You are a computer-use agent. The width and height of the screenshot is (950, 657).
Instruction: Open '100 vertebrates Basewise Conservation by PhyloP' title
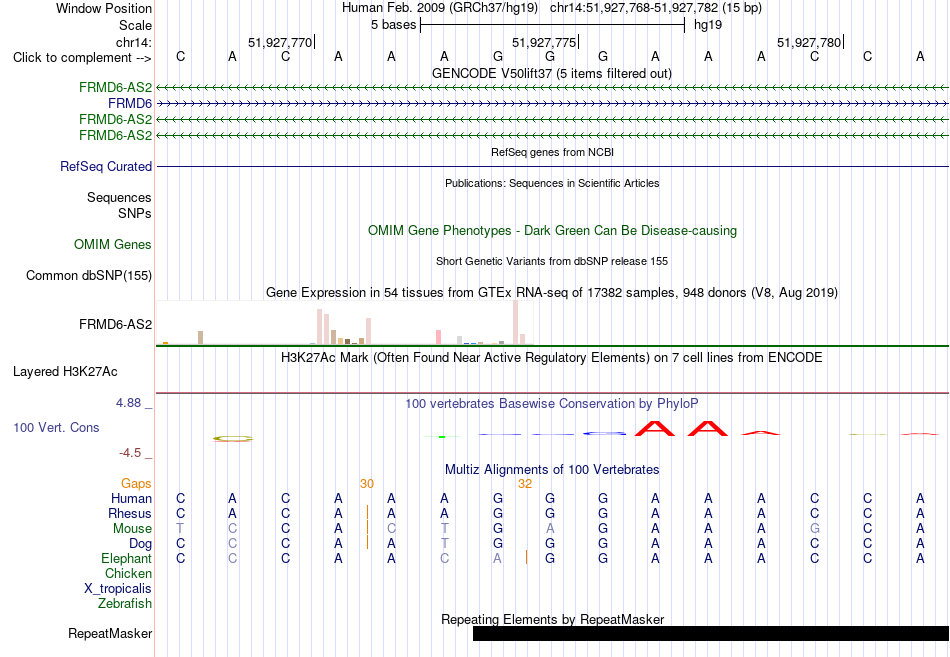click(552, 404)
